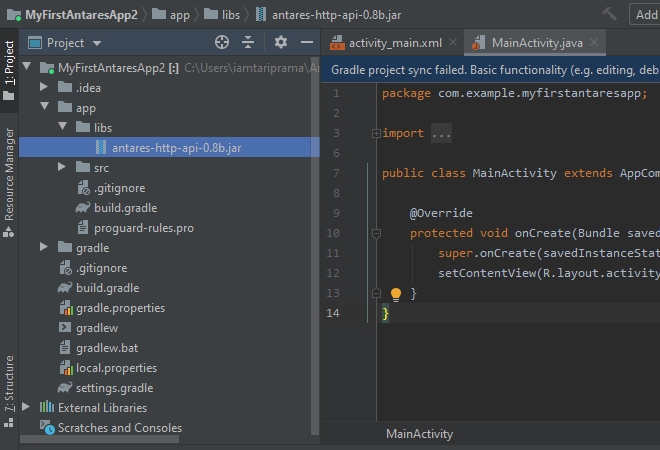This screenshot has width=660, height=450.
Task: Open the Structure side tool window
Action: (9, 383)
